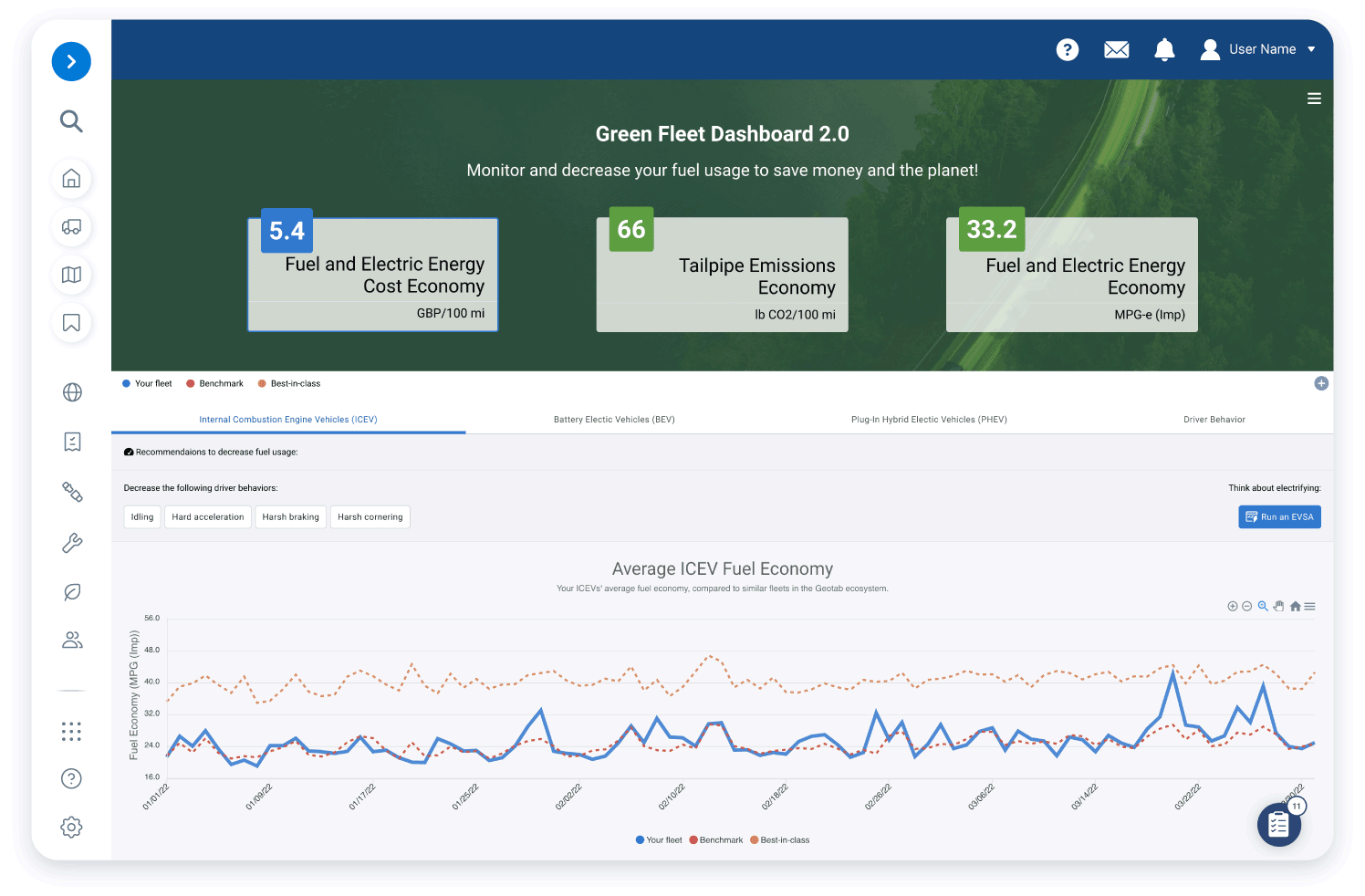Image resolution: width=1365 pixels, height=896 pixels.
Task: Open the chart export menu icon
Action: 1310,607
